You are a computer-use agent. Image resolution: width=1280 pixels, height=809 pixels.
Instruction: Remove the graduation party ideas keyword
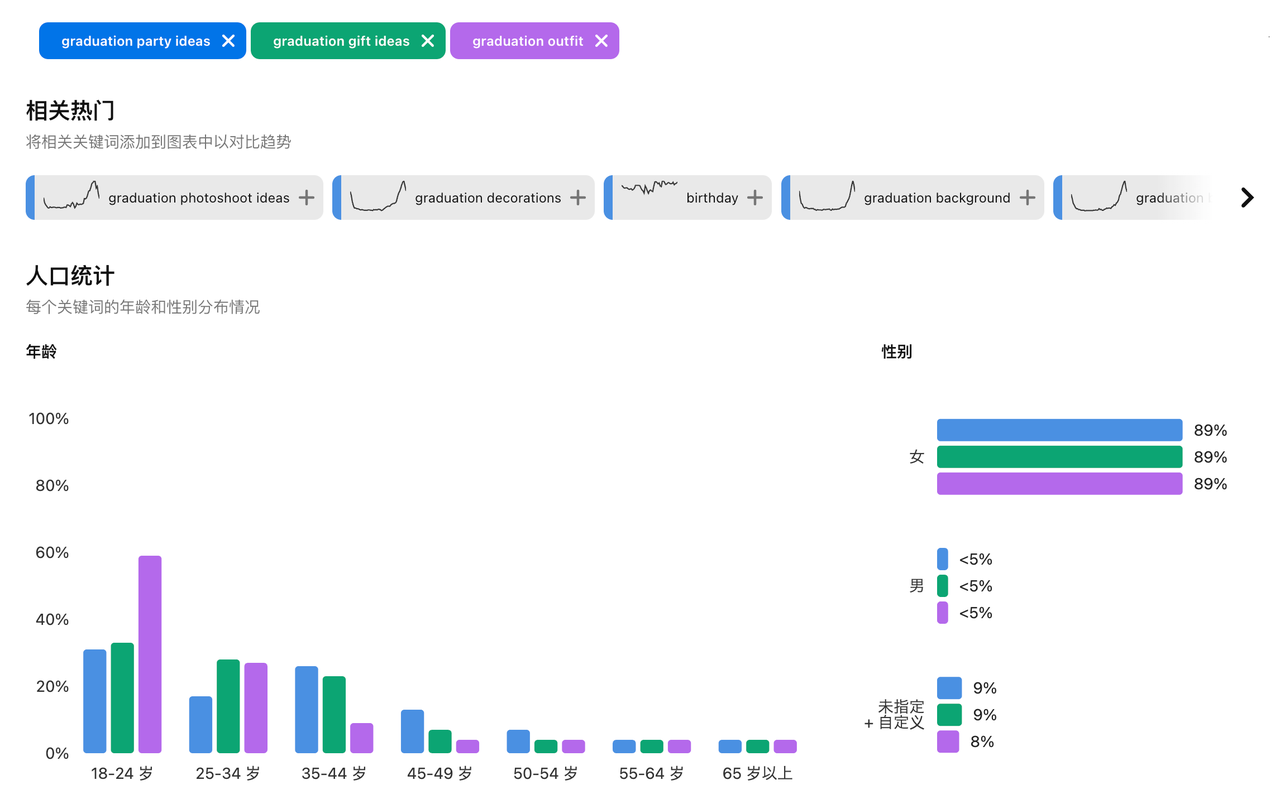[229, 40]
